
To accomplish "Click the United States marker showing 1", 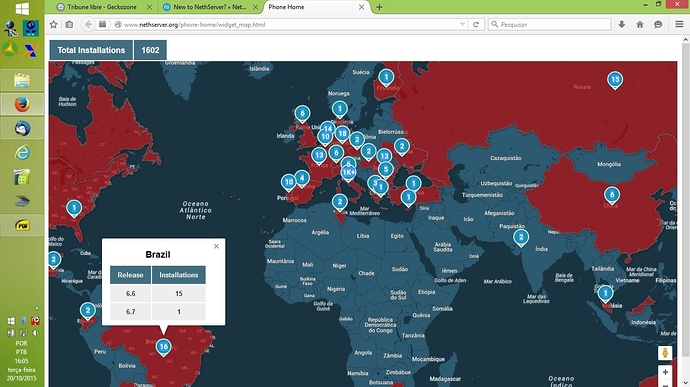I will tap(74, 209).
